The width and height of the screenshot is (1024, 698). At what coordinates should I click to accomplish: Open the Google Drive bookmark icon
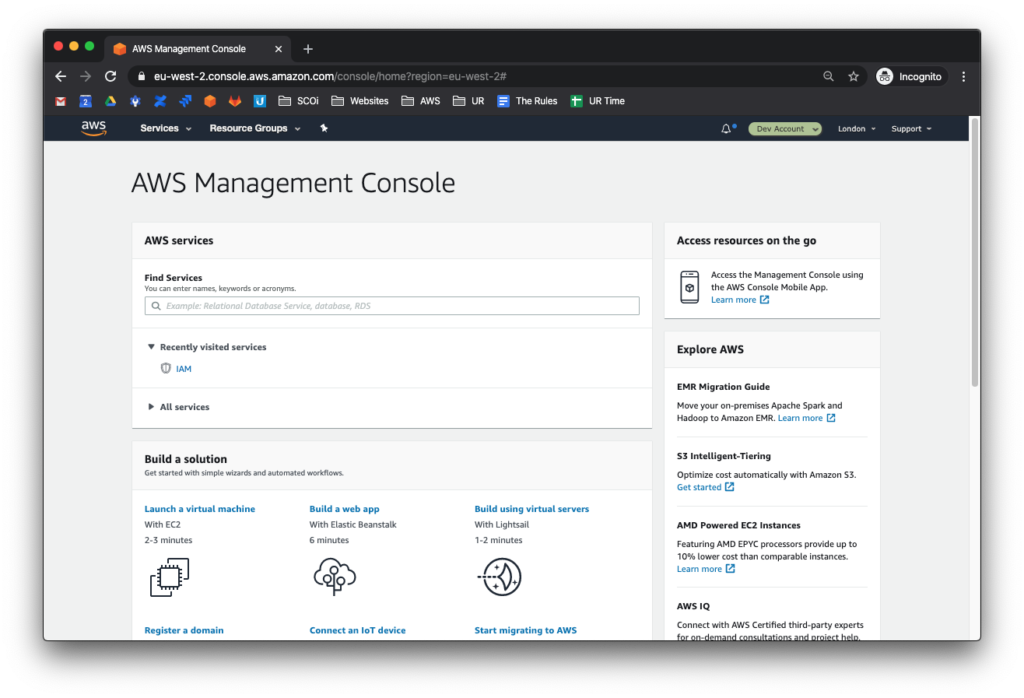click(x=110, y=101)
